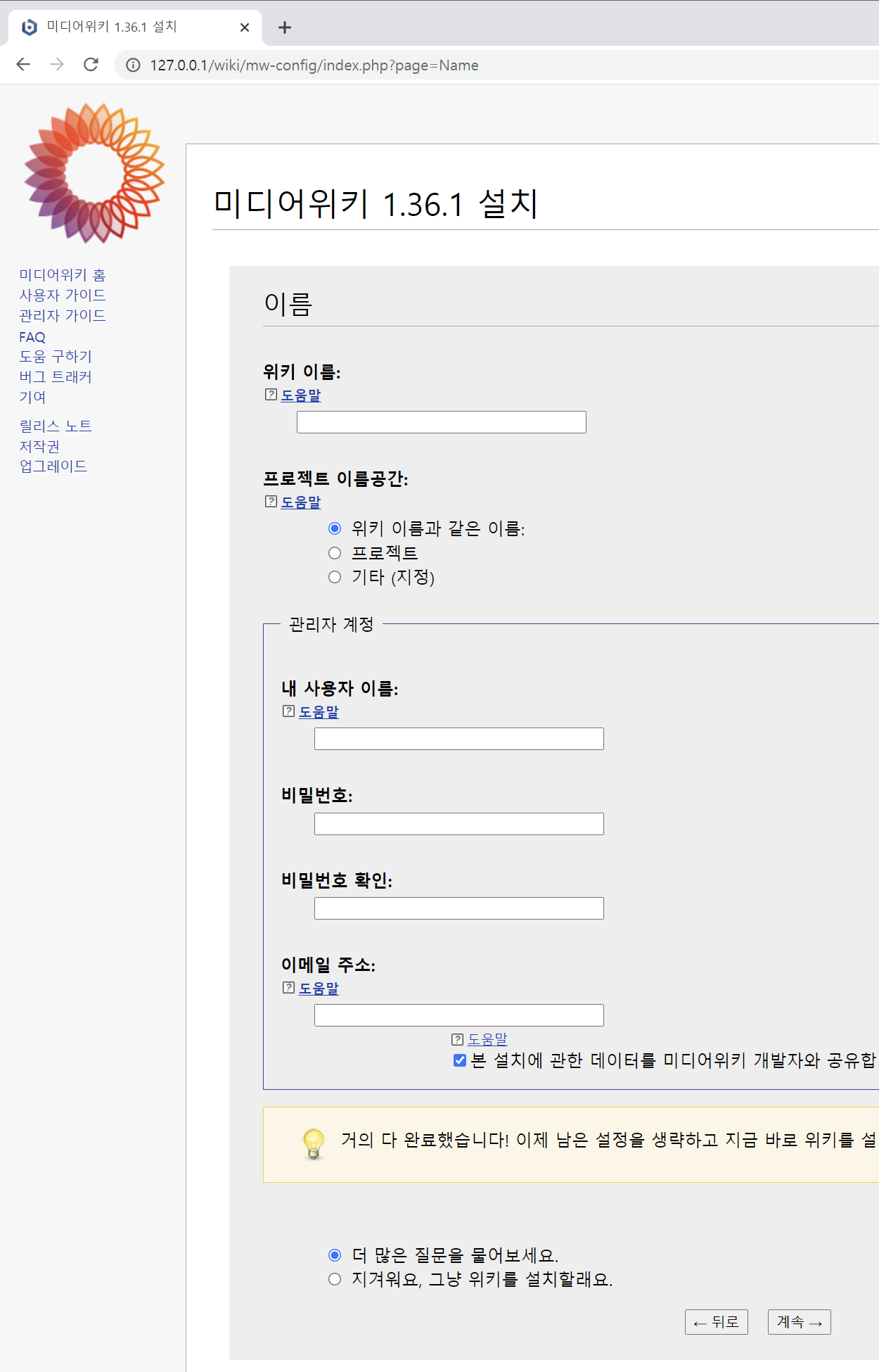Toggle the data sharing with developers checkbox
The height and width of the screenshot is (1372, 879).
tap(460, 1060)
